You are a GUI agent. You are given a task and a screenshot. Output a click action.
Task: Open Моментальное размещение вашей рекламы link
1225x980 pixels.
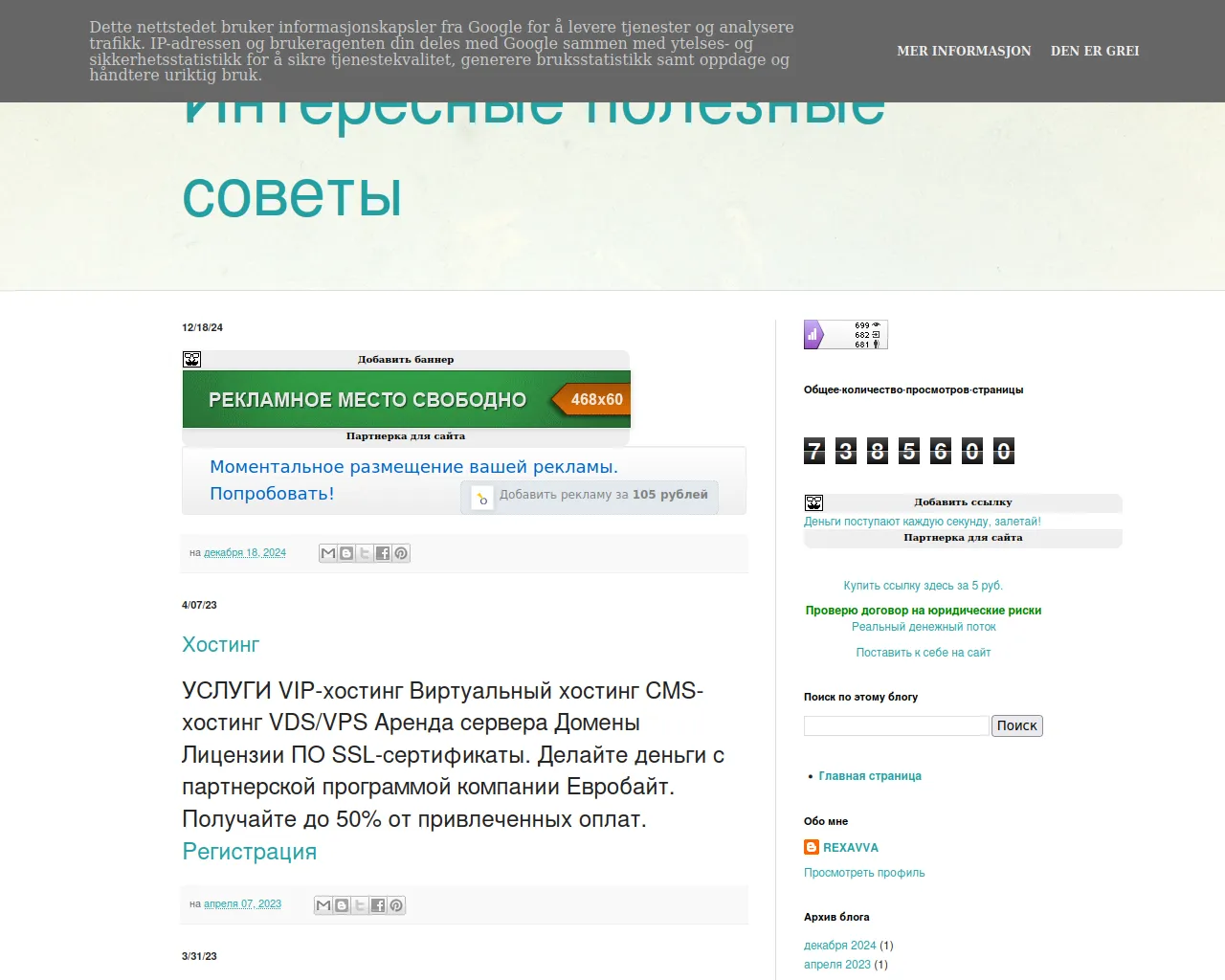click(x=413, y=467)
